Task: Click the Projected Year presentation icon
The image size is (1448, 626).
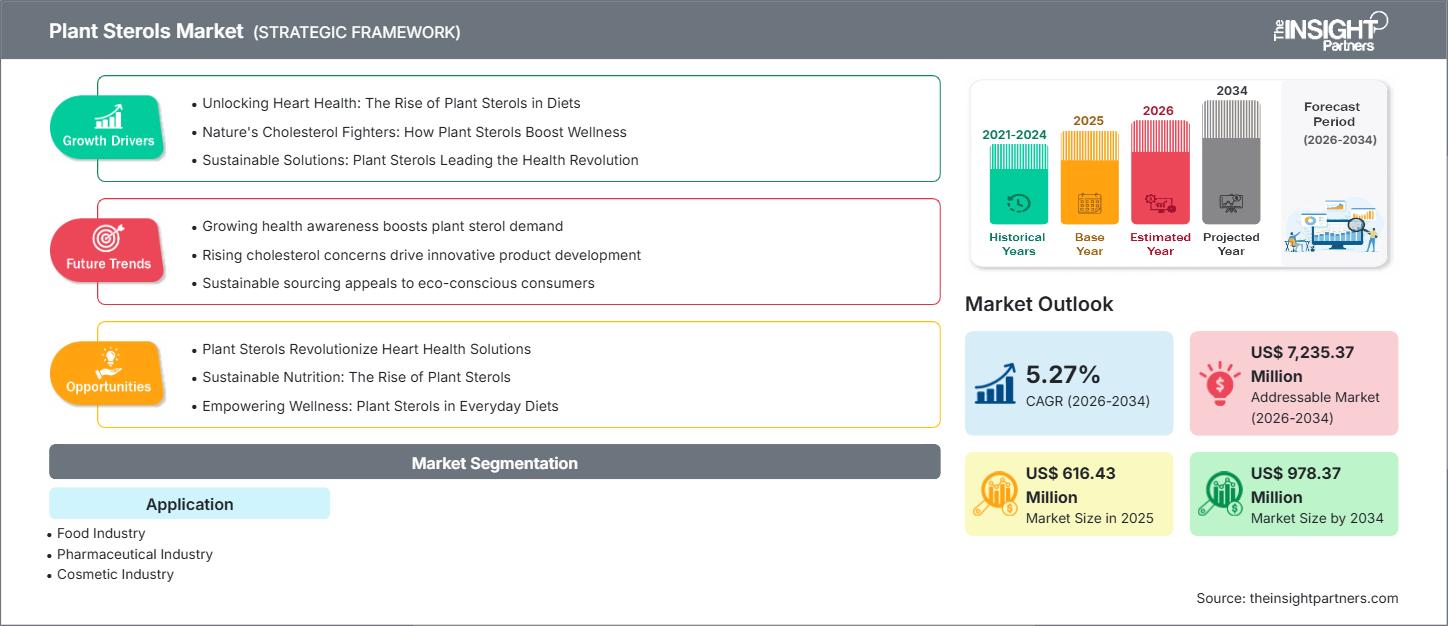Action: tap(1231, 205)
